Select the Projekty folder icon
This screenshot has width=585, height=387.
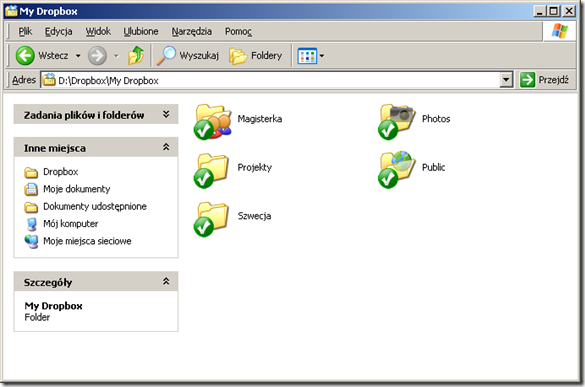click(212, 170)
